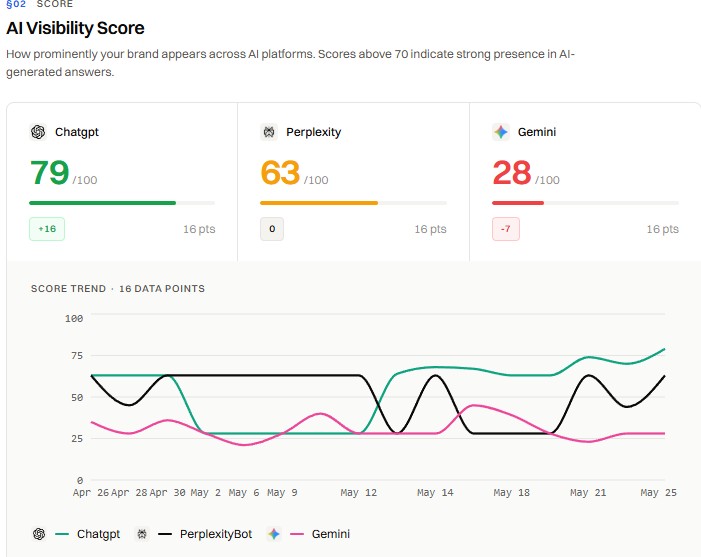701x557 pixels.
Task: Click the PerplexityBot icon in chart legend
Action: [142, 534]
